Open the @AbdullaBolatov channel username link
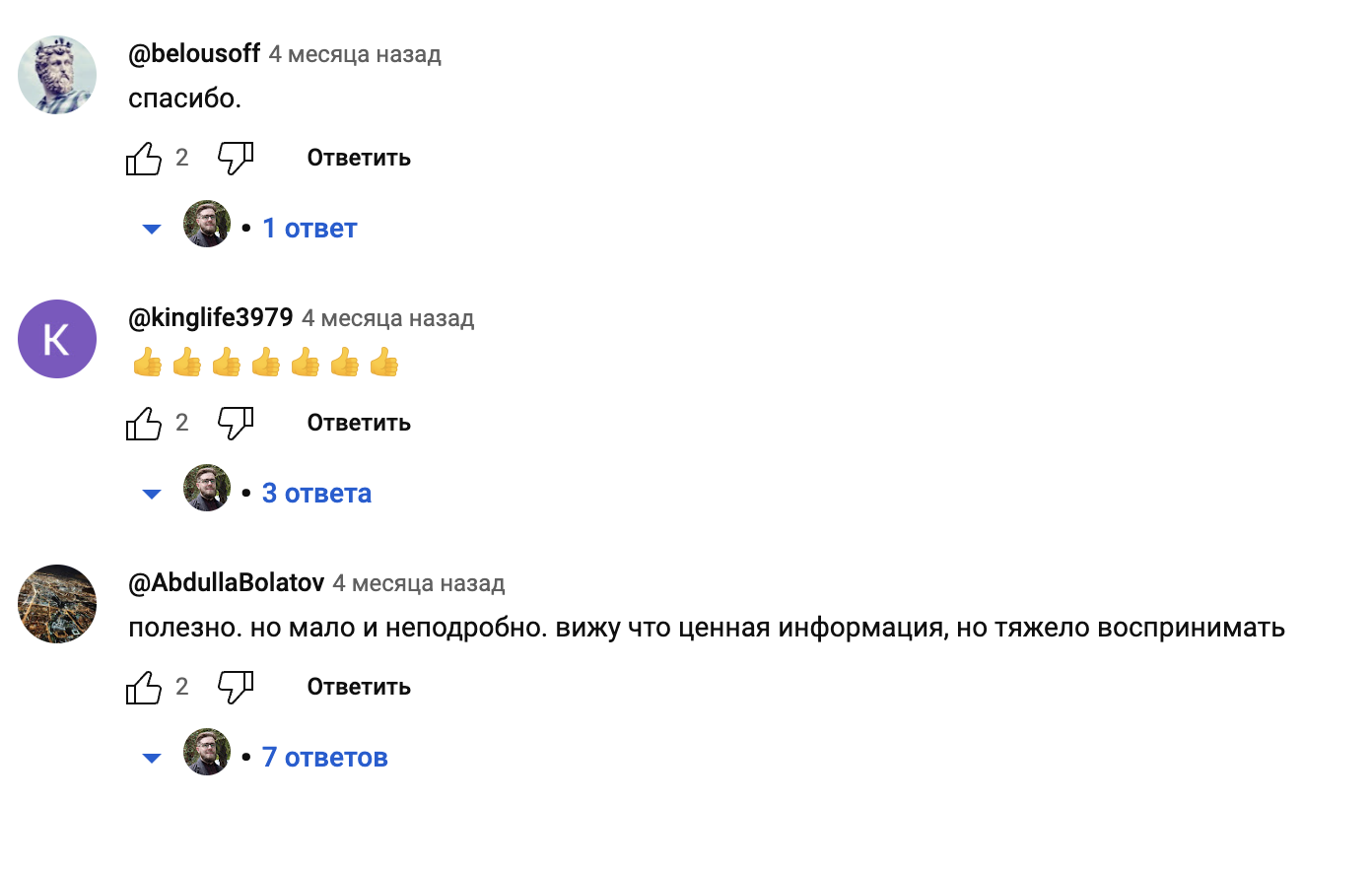 [x=226, y=582]
